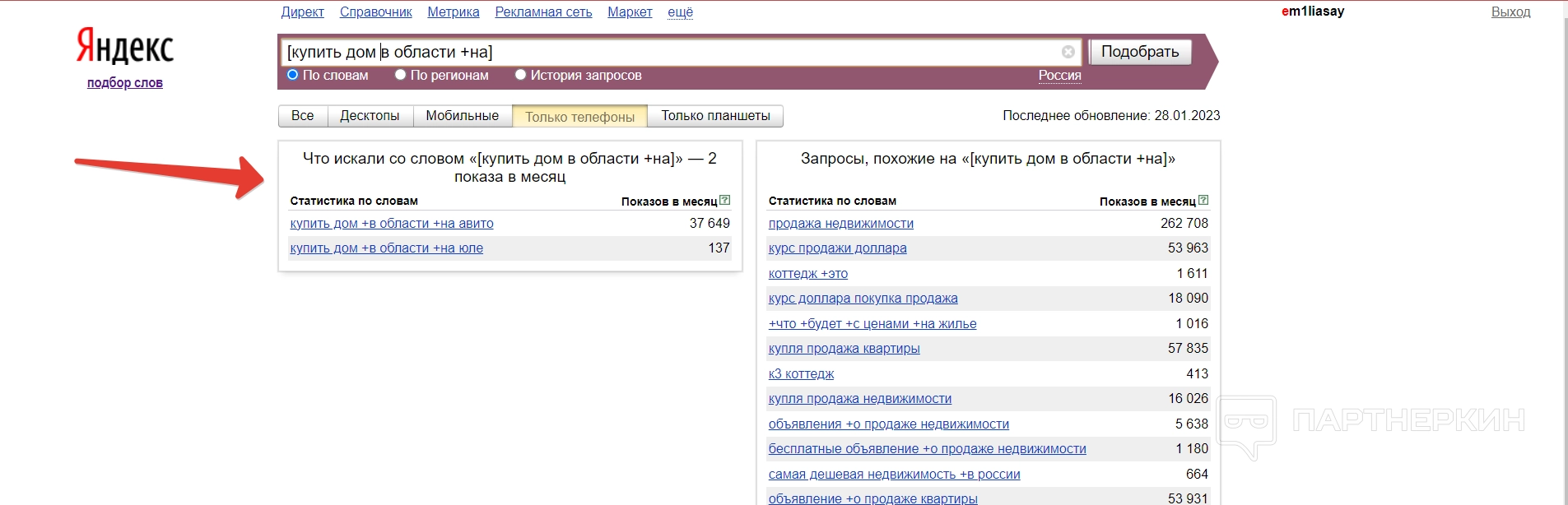This screenshot has width=1568, height=505.
Task: Open the 'Справочник' link
Action: coord(376,12)
